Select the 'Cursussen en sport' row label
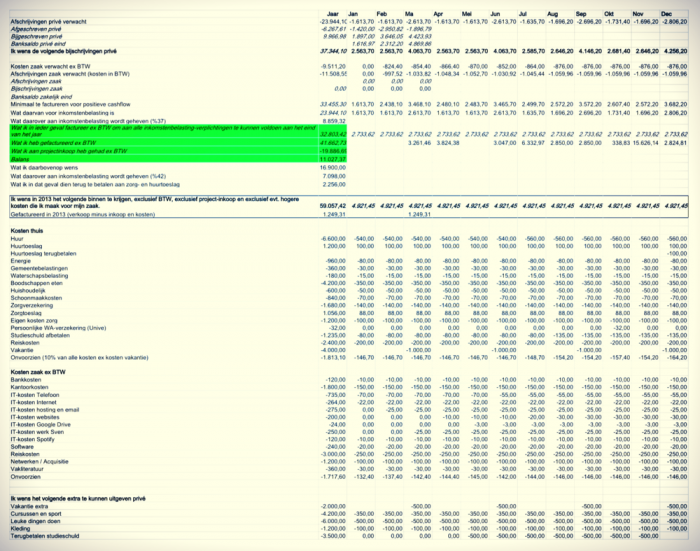The image size is (700, 551). click(x=38, y=514)
